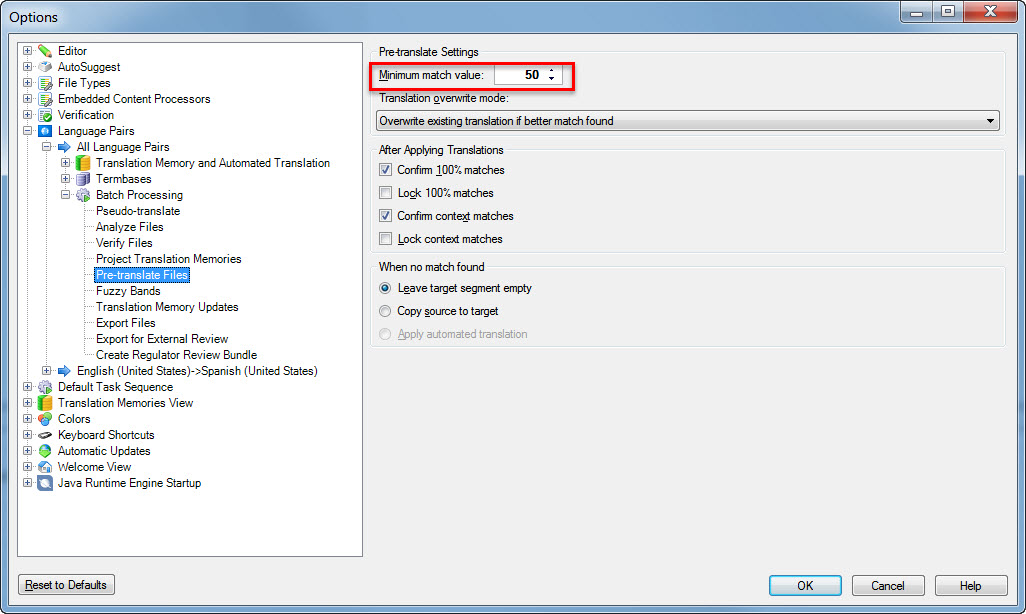Close the Options dialog window
This screenshot has height=614, width=1026.
pyautogui.click(x=990, y=11)
